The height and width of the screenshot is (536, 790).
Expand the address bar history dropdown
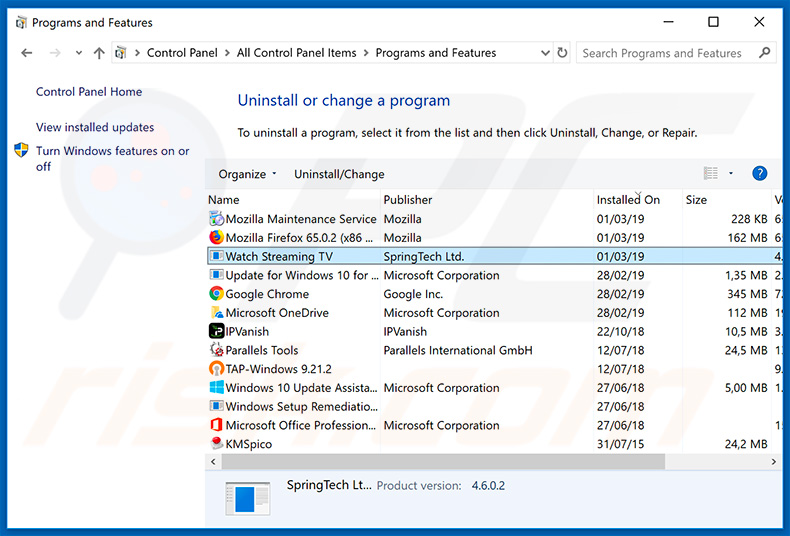point(545,52)
